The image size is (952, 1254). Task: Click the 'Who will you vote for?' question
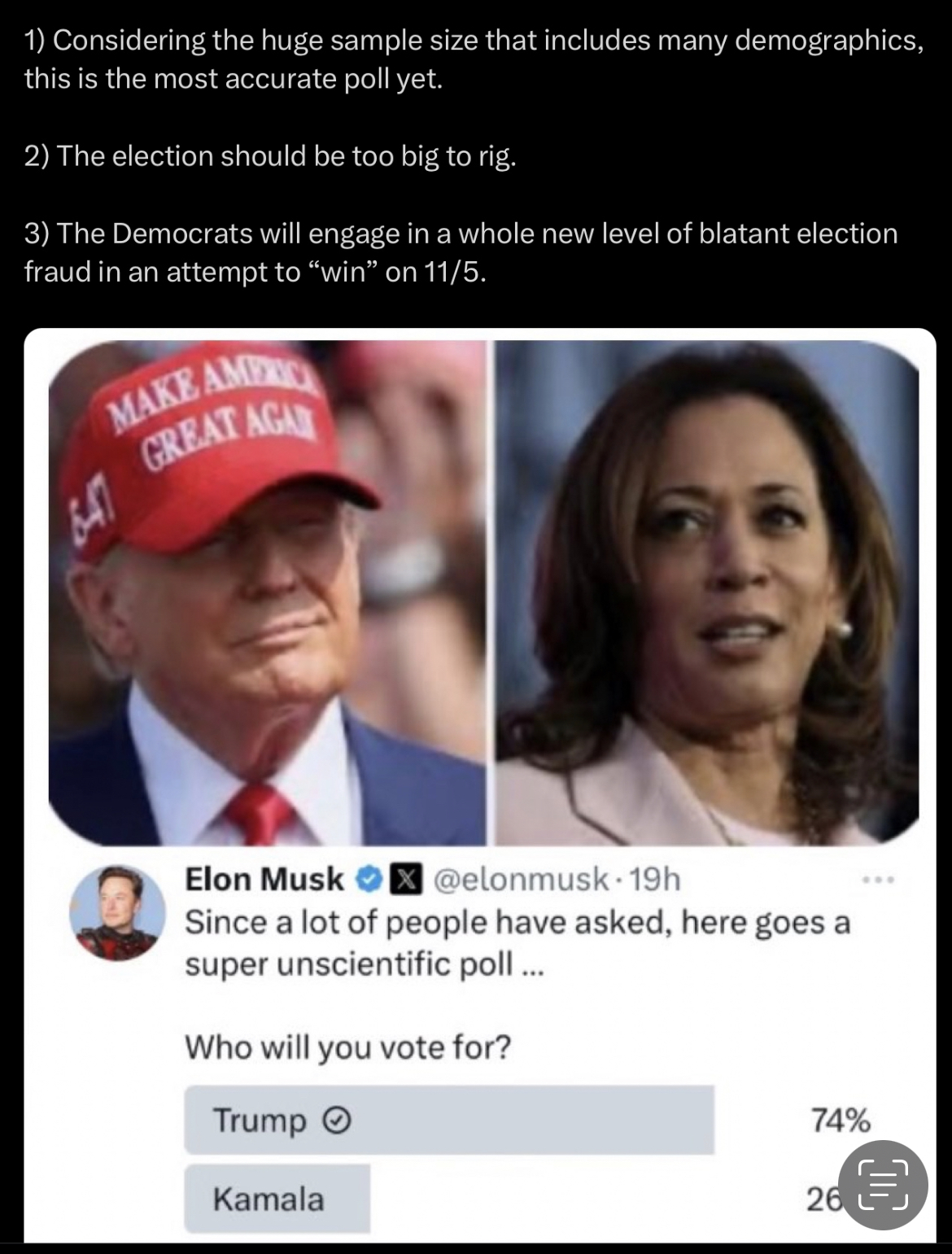(348, 1047)
